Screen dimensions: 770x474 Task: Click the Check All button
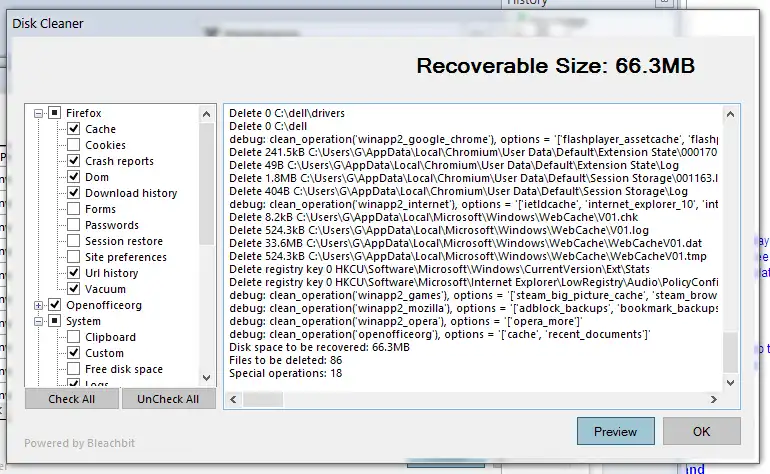(72, 399)
